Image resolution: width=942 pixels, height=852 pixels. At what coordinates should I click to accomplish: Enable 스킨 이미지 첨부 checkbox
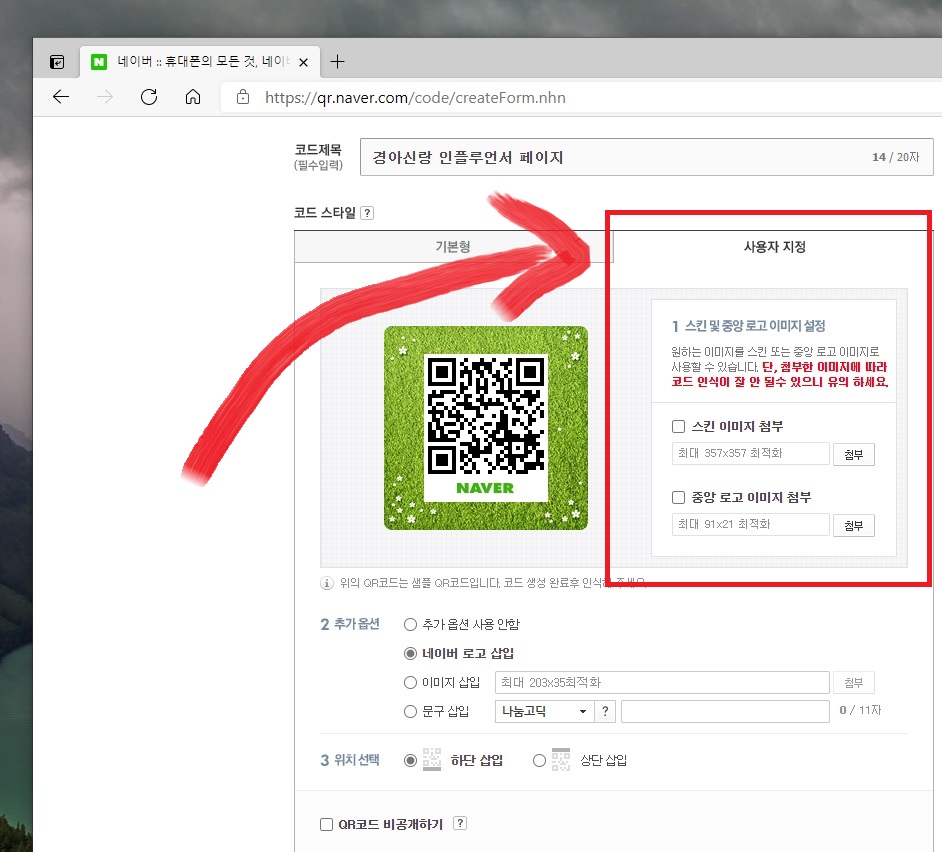tap(678, 427)
